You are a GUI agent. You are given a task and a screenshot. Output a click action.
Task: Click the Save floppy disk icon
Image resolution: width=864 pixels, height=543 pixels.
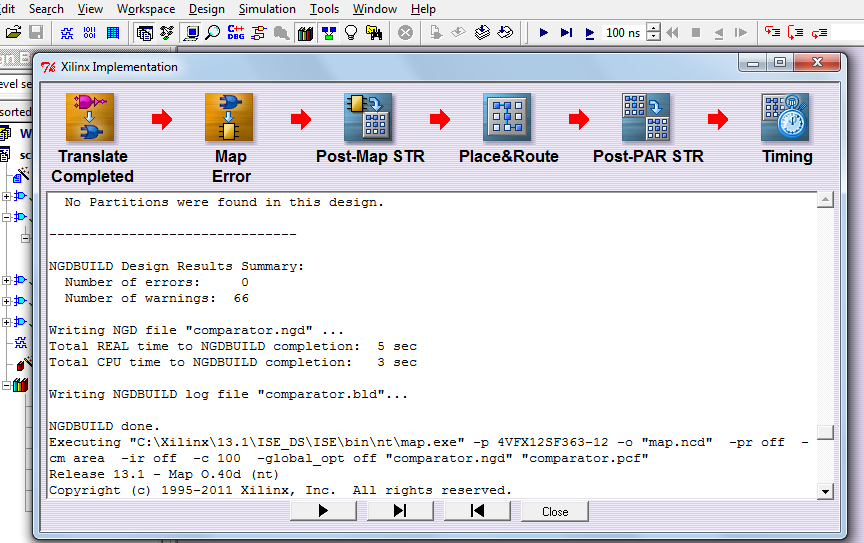point(36,33)
